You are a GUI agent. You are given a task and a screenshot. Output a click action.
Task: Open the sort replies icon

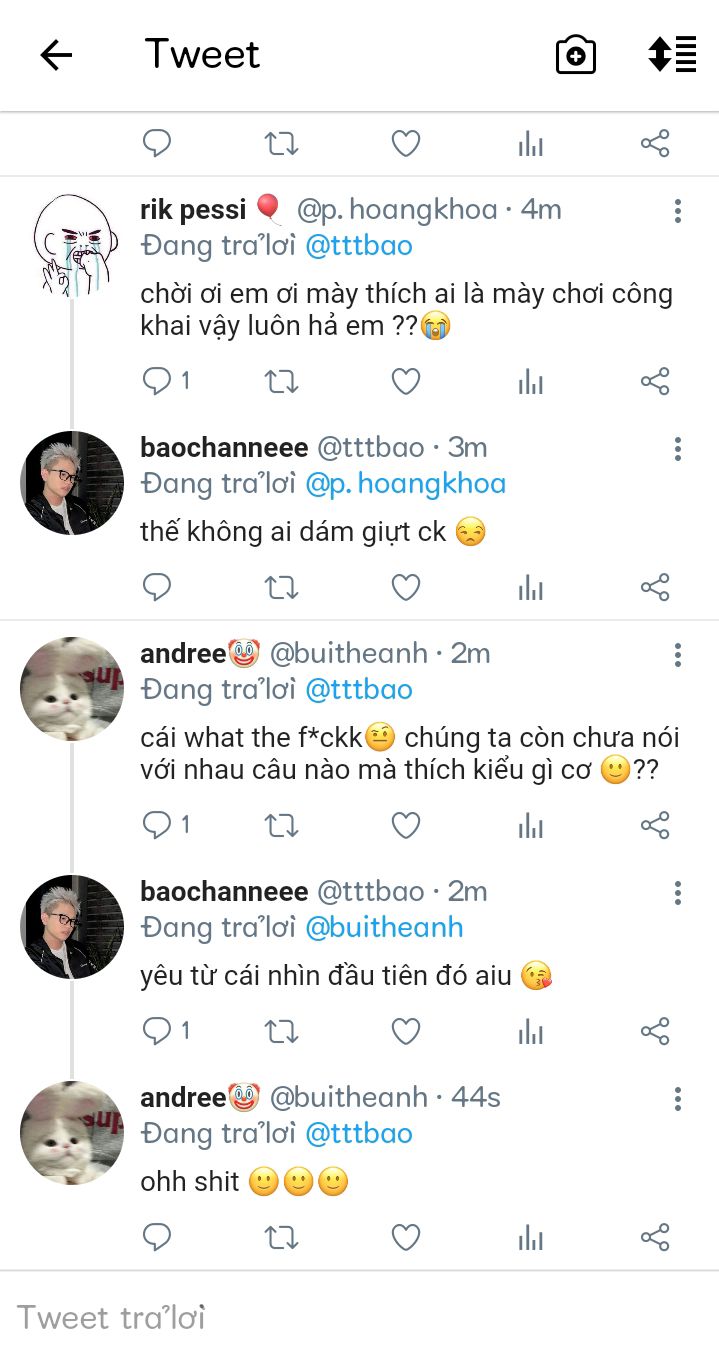(672, 54)
